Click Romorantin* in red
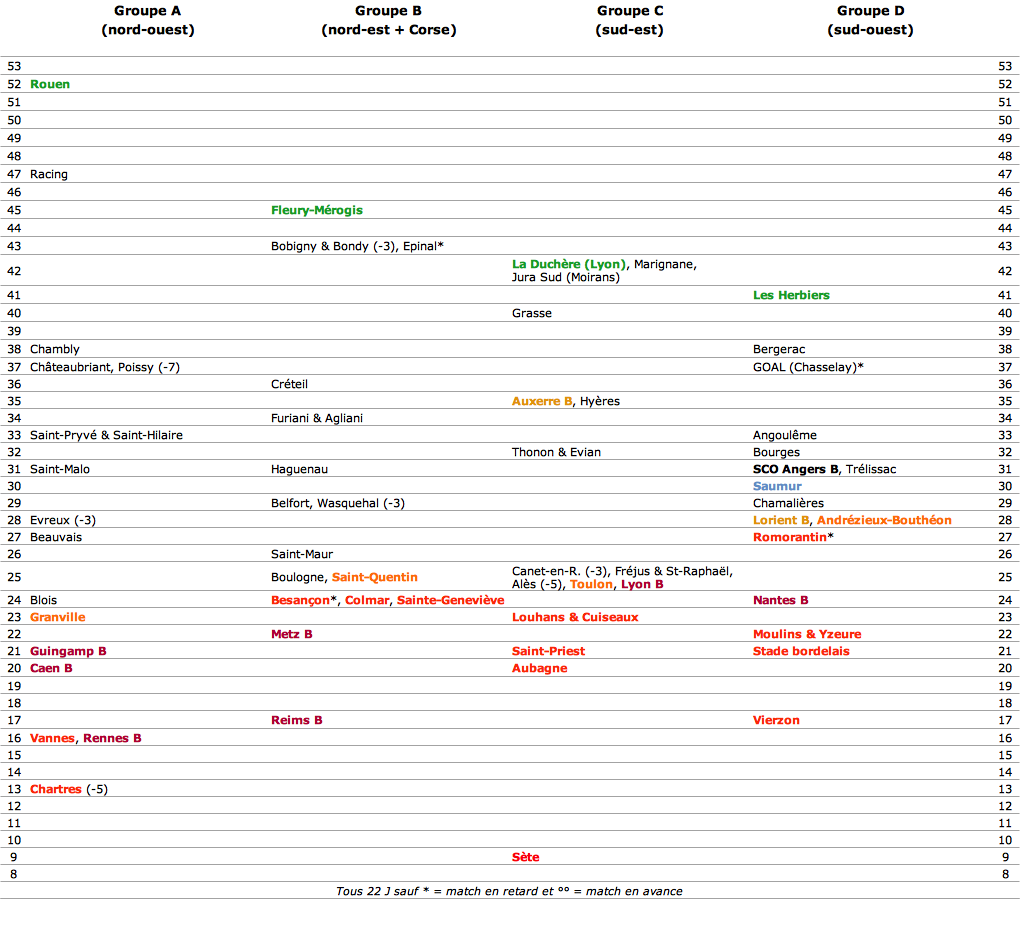Viewport: 1025px width, 932px height. pyautogui.click(x=793, y=537)
